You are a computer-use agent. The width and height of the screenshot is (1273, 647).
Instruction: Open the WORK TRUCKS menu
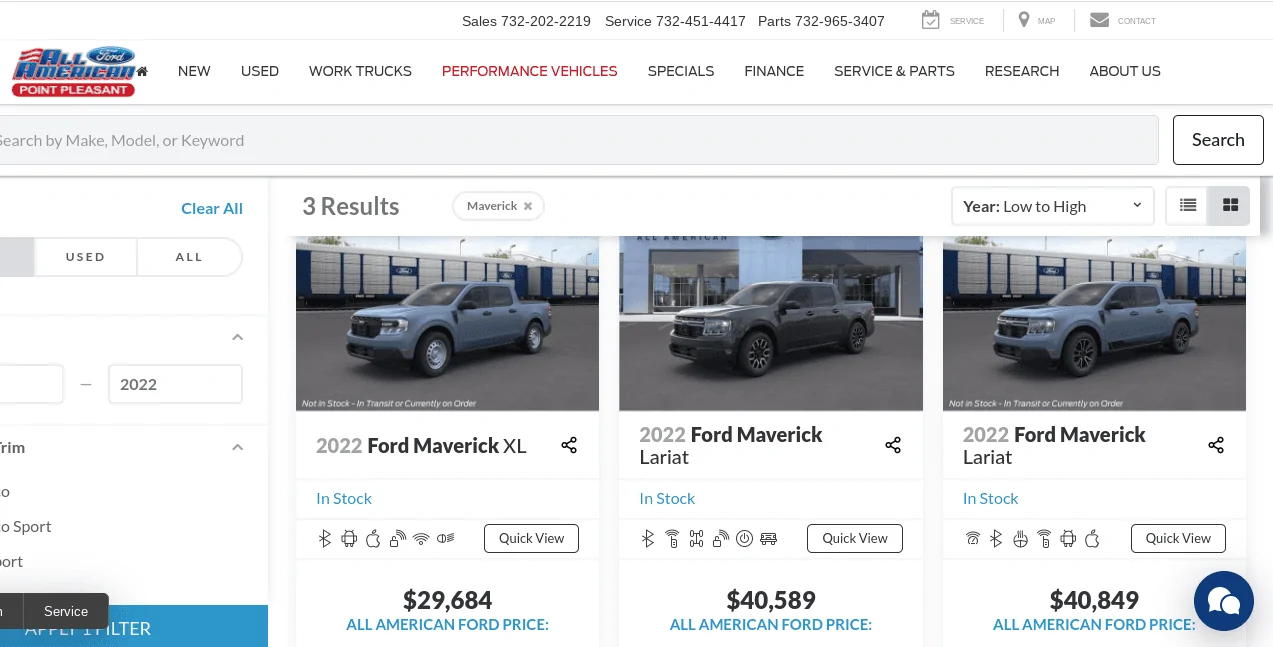click(360, 71)
